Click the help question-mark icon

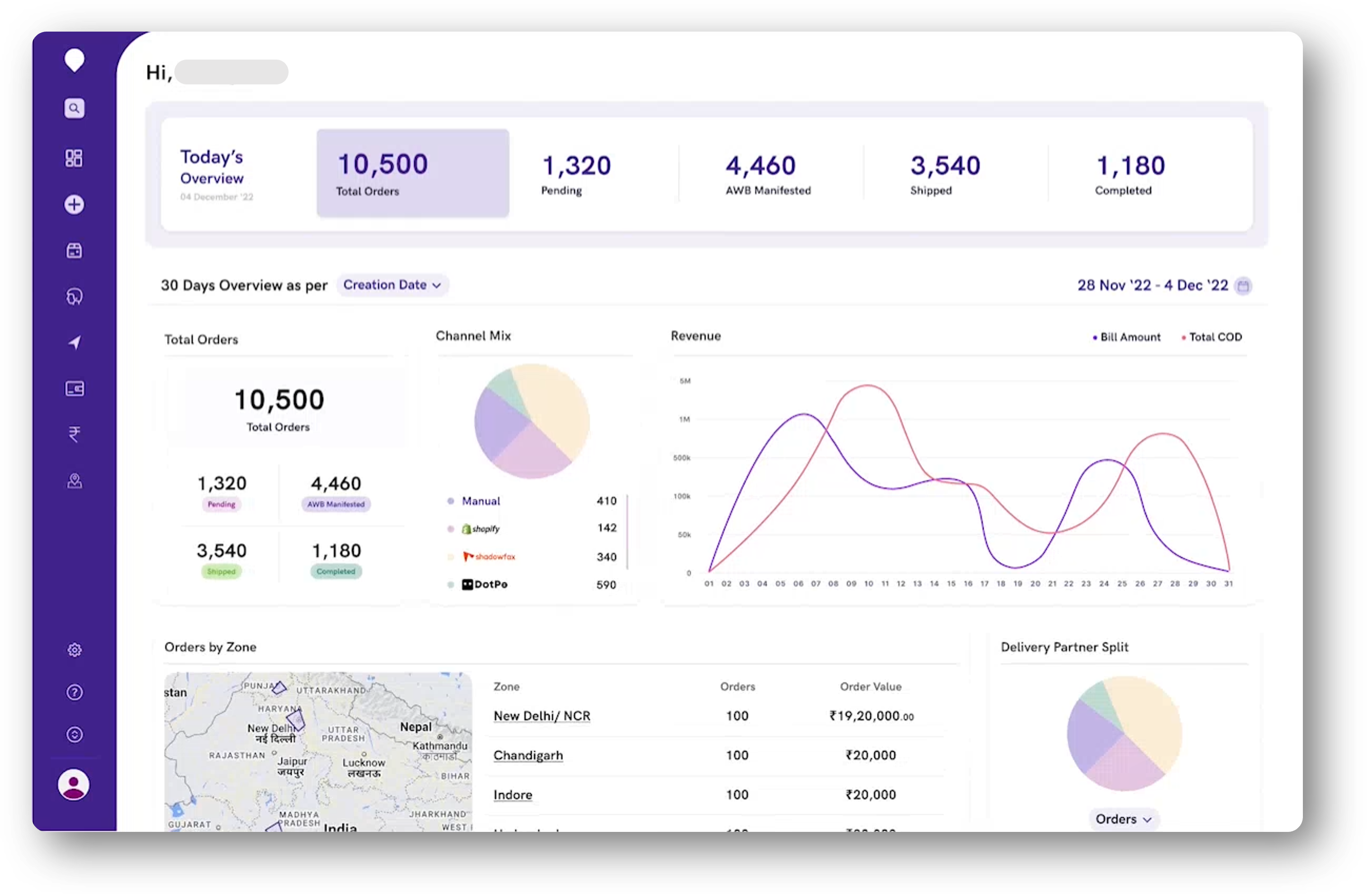coord(74,692)
